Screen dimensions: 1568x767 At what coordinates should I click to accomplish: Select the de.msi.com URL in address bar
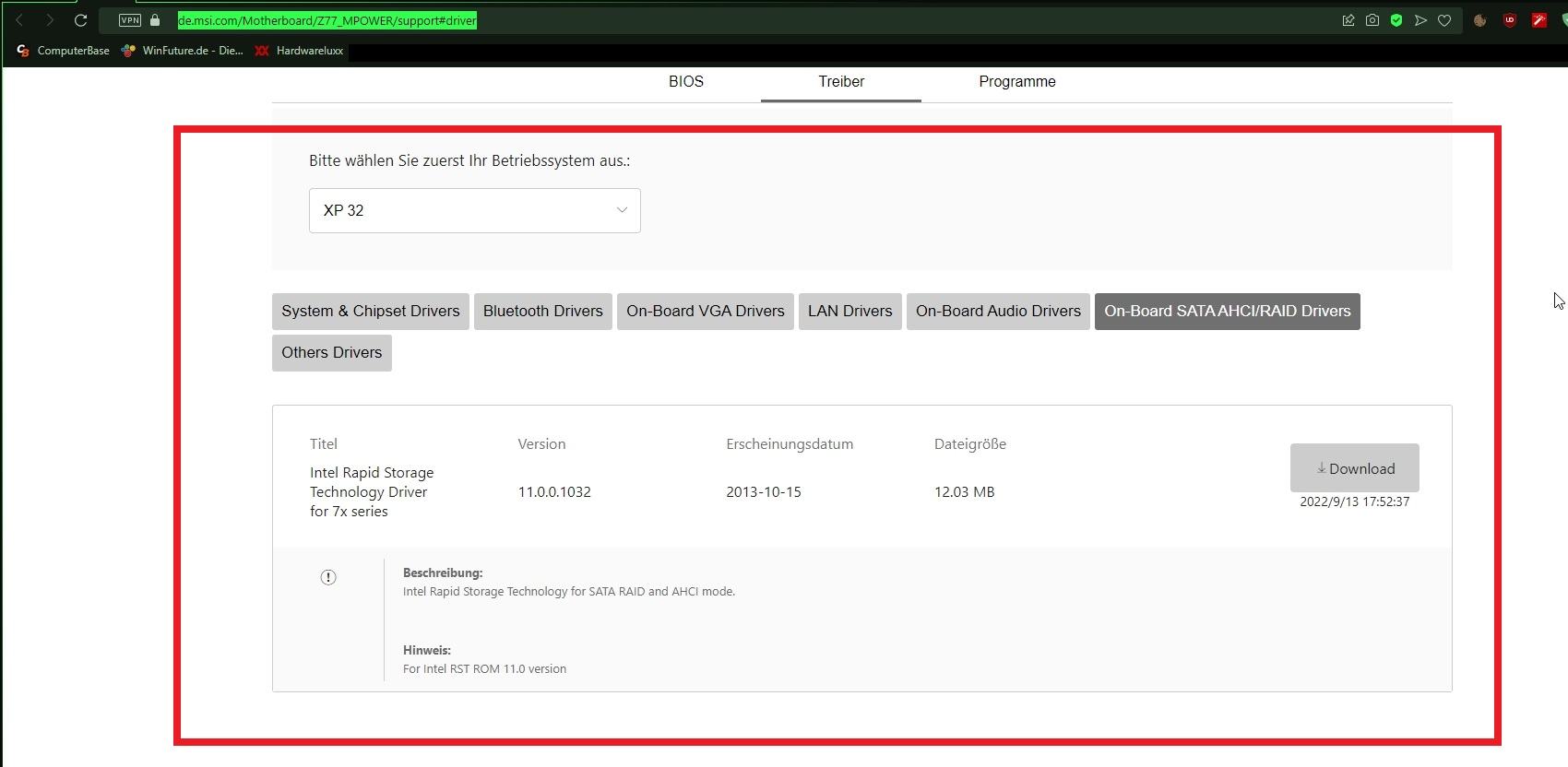coord(327,20)
